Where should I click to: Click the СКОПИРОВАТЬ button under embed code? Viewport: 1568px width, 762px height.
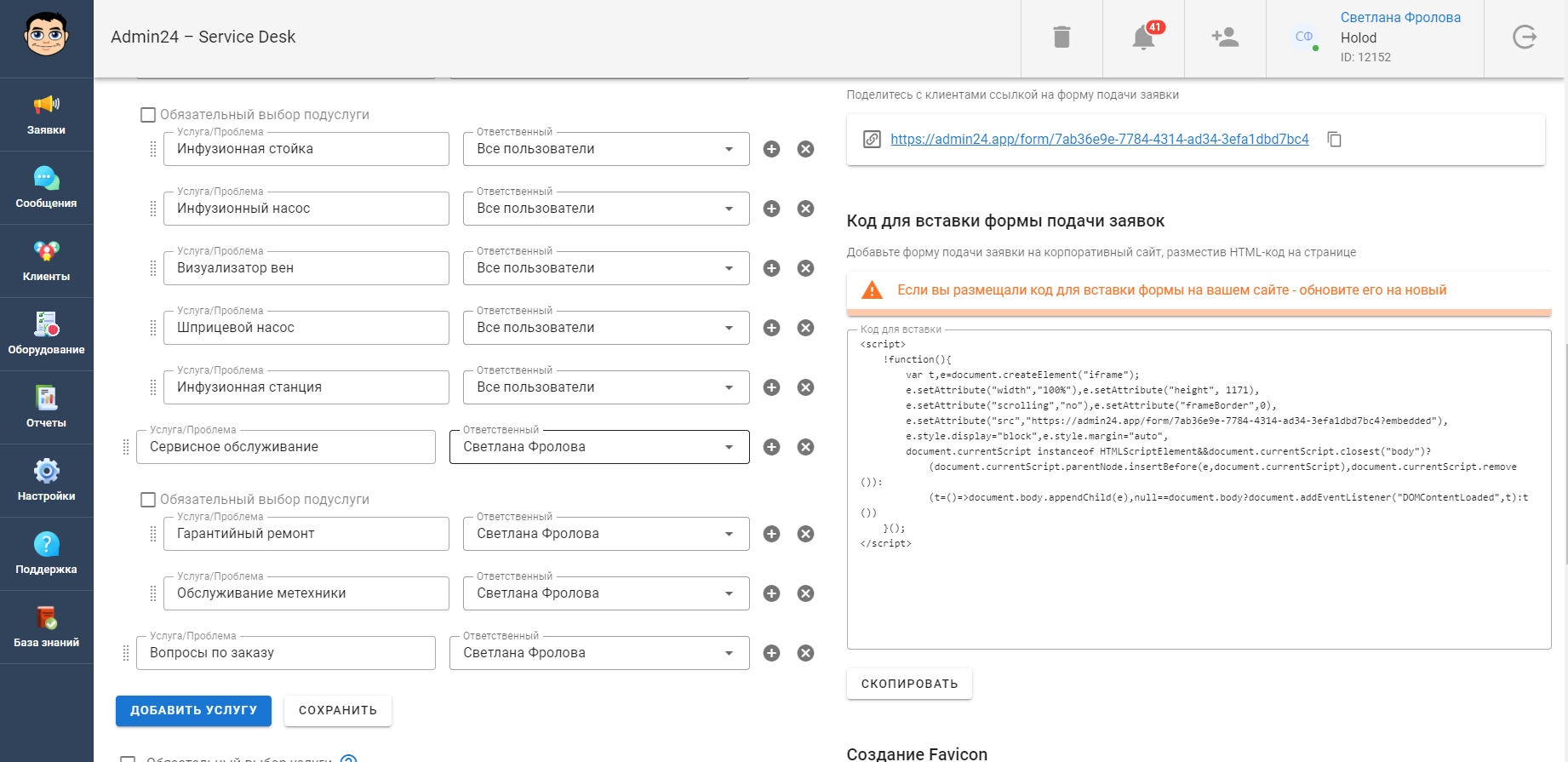point(909,684)
